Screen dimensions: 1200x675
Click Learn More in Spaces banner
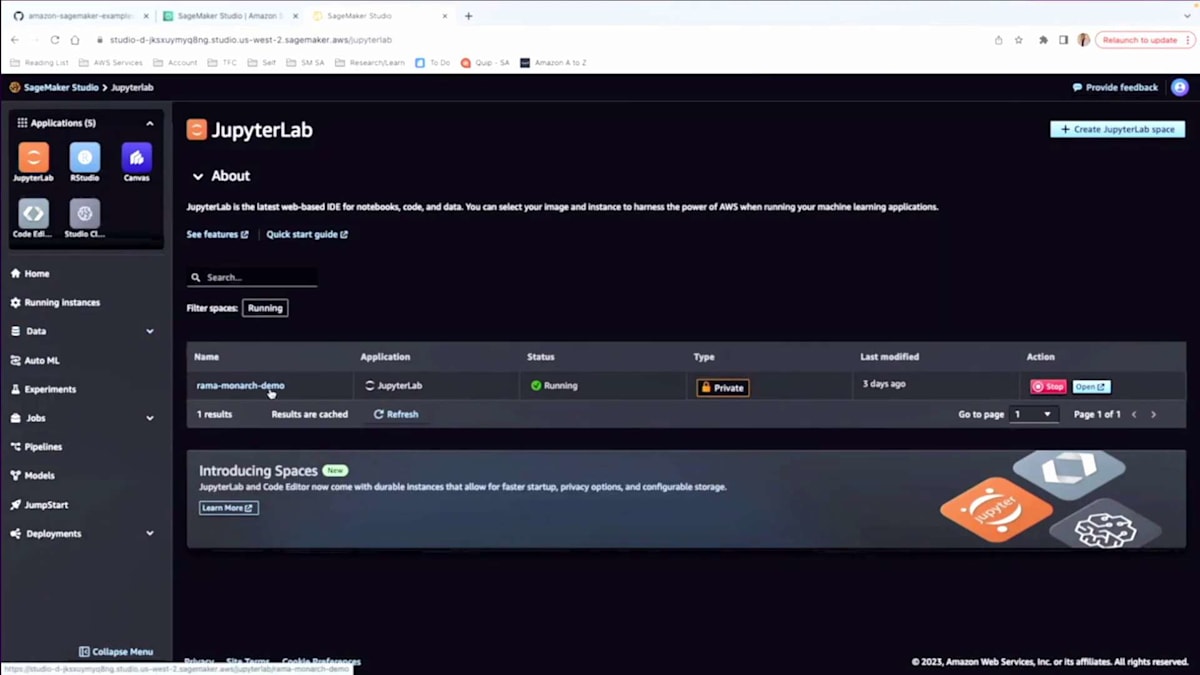tap(228, 508)
